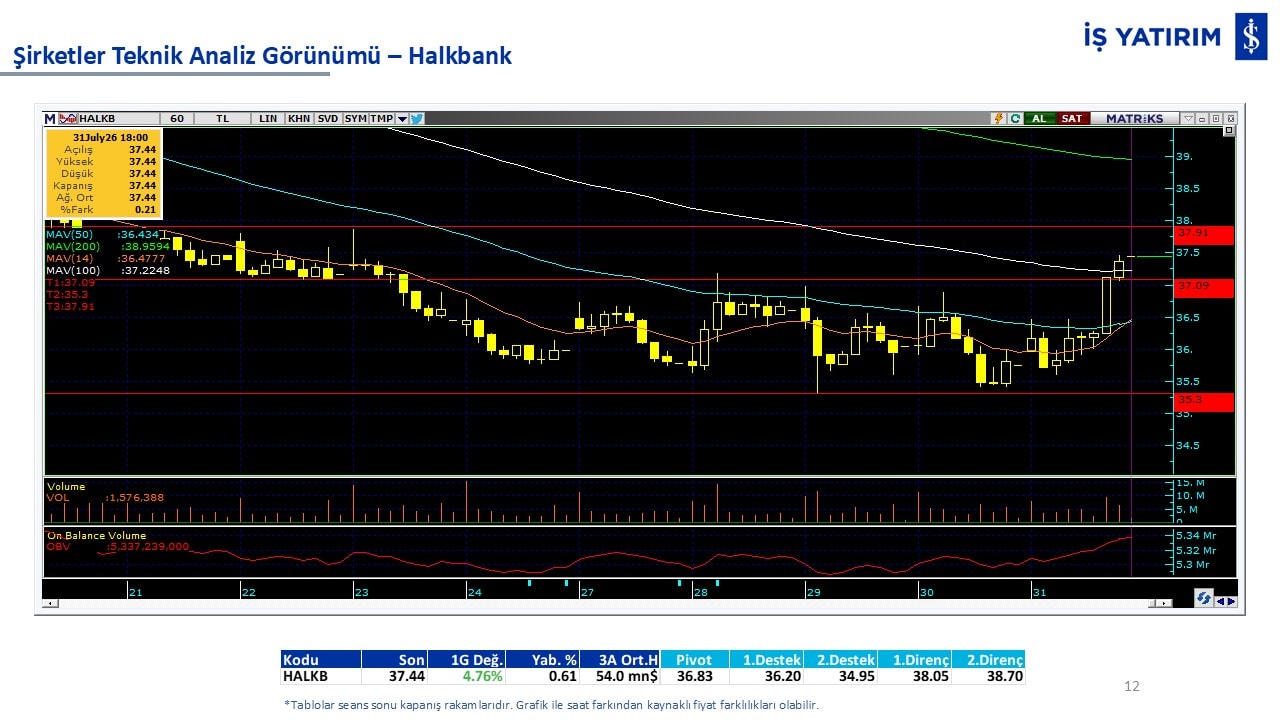This screenshot has width=1280, height=720.
Task: Click the 37.09 red price level tag
Action: click(x=1205, y=288)
